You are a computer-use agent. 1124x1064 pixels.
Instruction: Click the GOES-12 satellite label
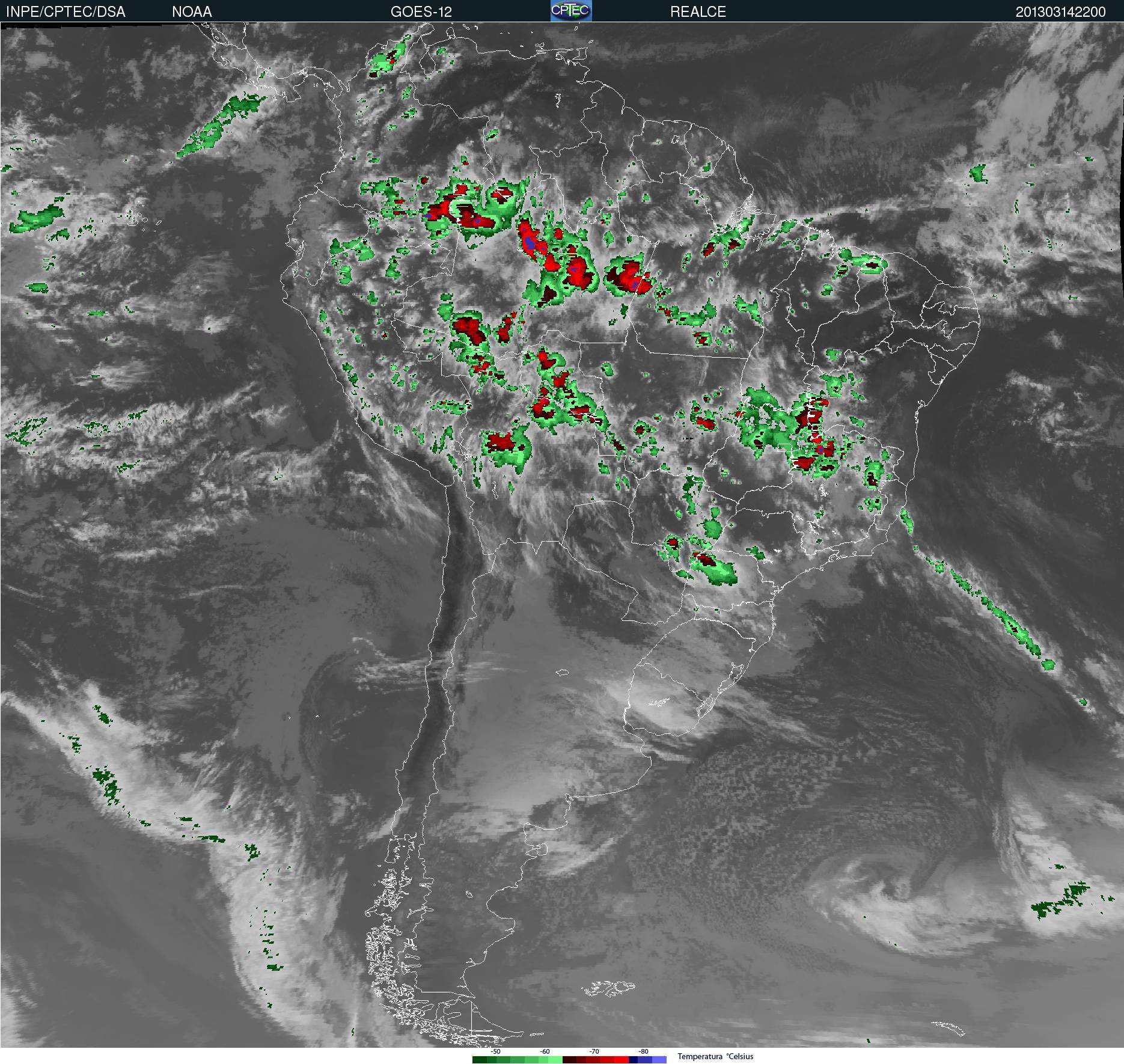point(421,12)
